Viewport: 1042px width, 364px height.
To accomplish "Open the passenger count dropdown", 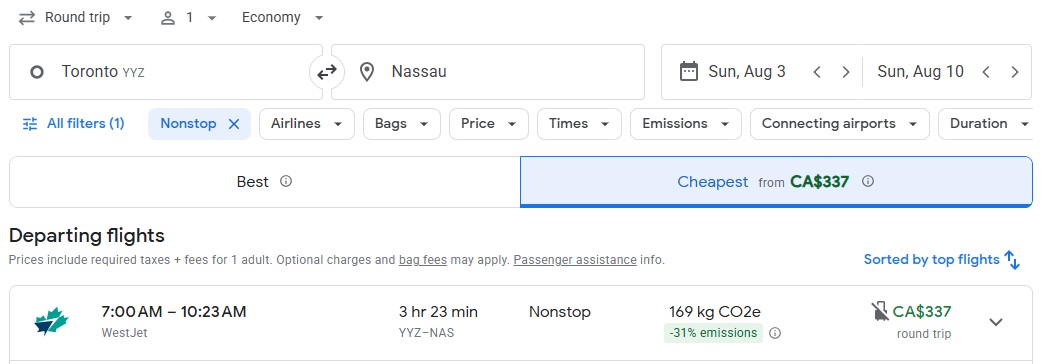I will coord(189,18).
